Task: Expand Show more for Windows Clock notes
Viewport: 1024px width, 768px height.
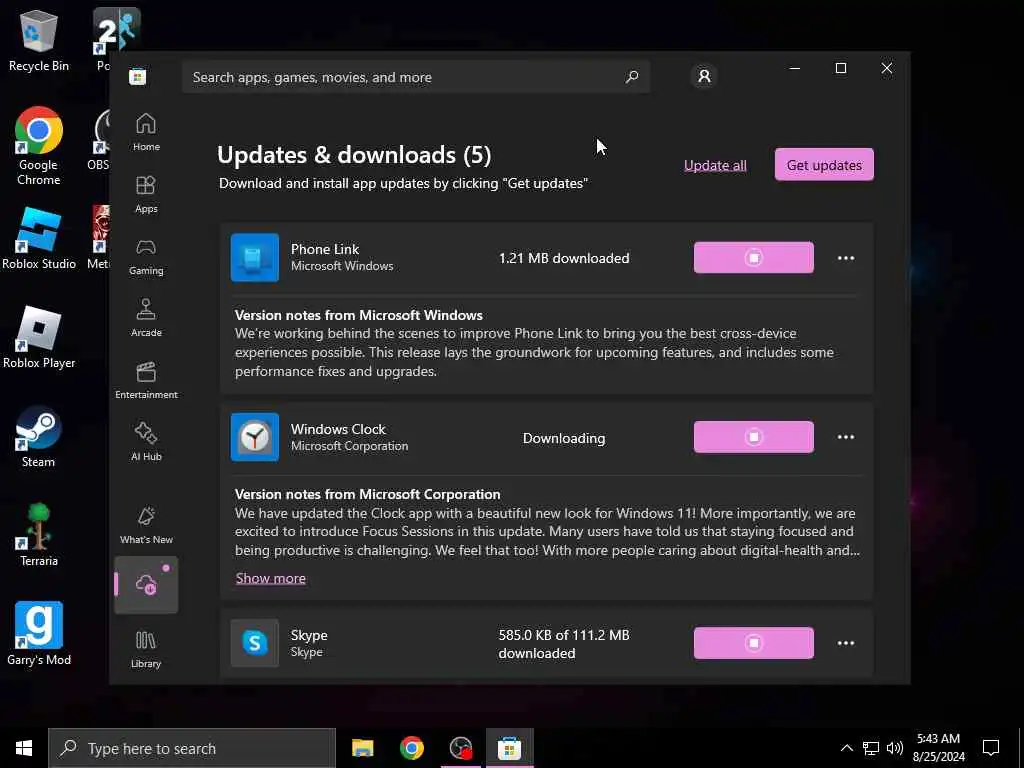Action: (270, 578)
